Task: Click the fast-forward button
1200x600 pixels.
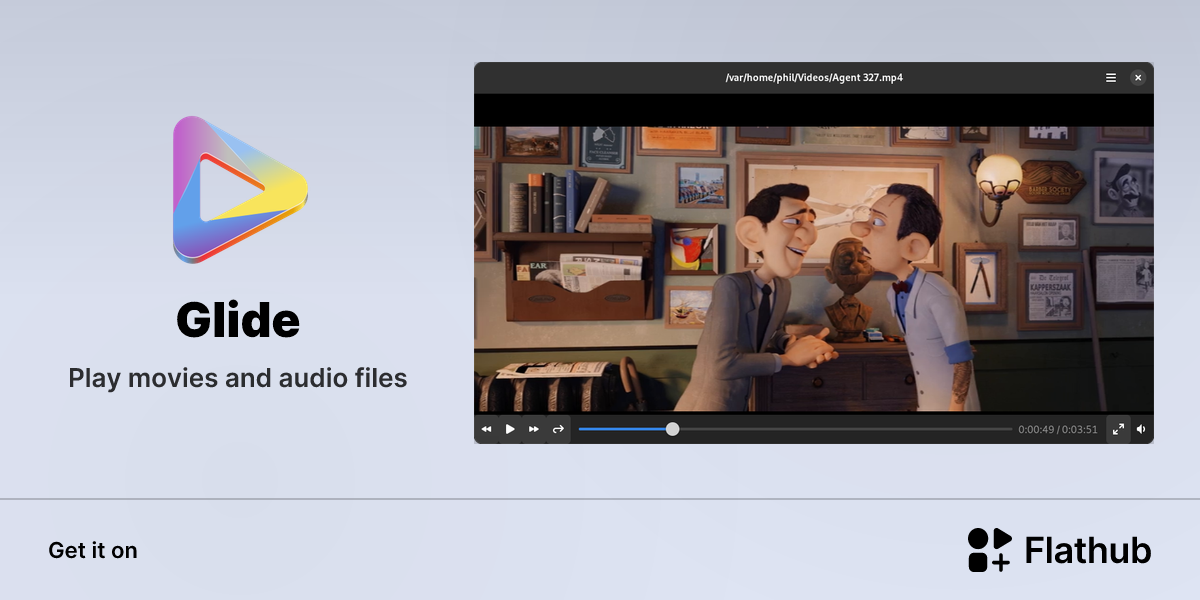Action: [x=534, y=429]
